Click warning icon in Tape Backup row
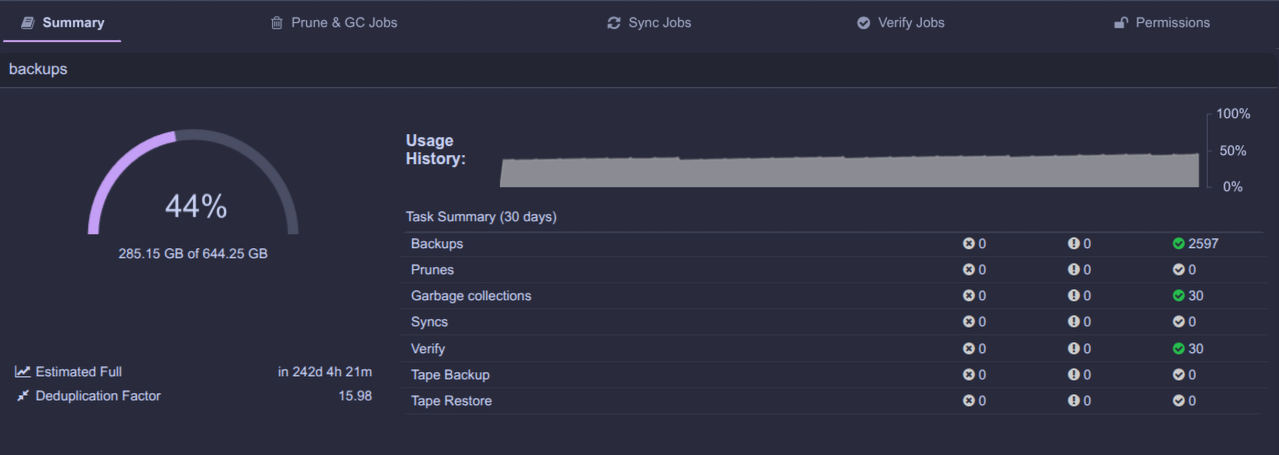The width and height of the screenshot is (1279, 455). [1073, 375]
